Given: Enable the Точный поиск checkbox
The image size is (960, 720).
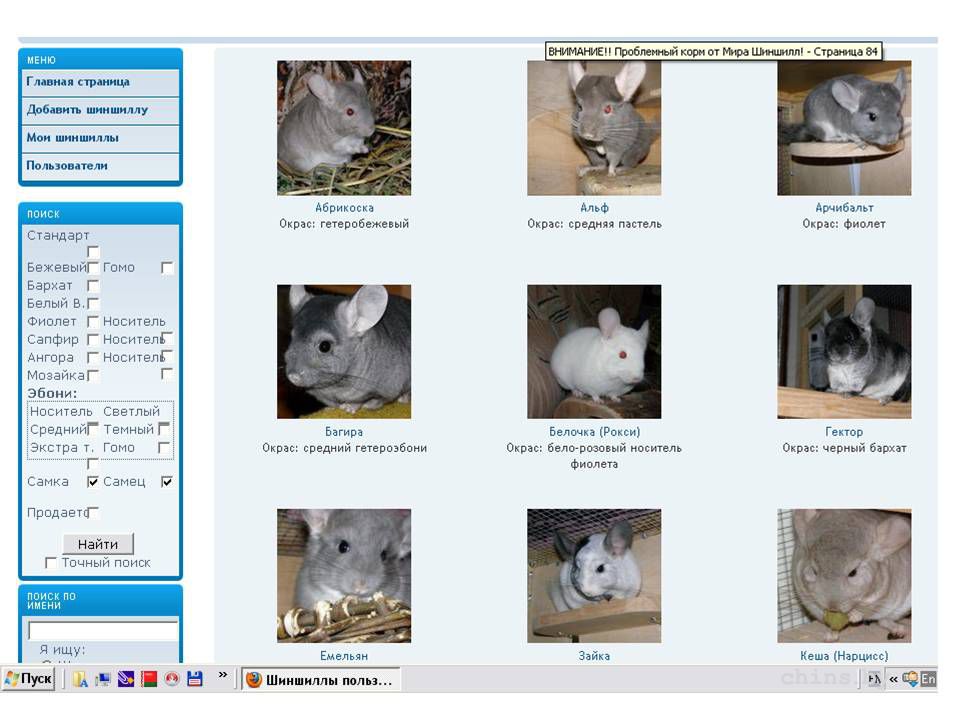Looking at the screenshot, I should pyautogui.click(x=51, y=563).
